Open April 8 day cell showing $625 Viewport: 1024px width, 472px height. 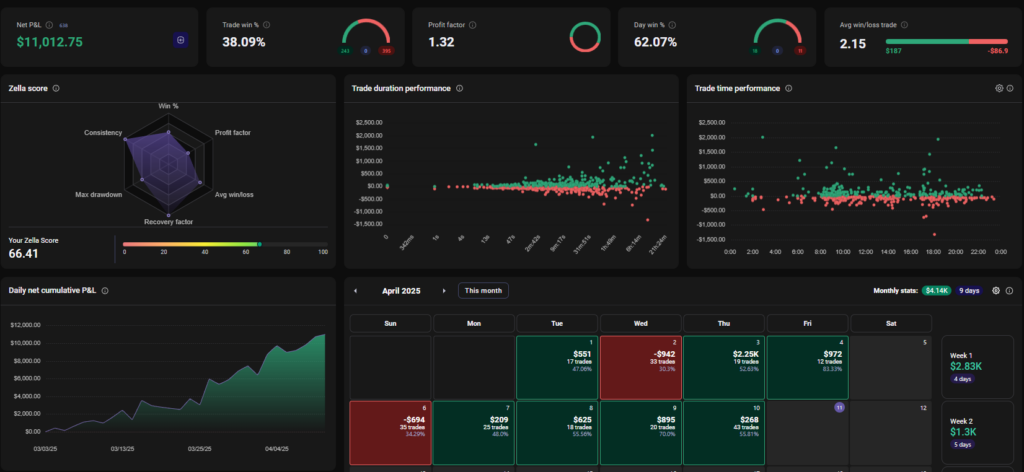tap(557, 433)
